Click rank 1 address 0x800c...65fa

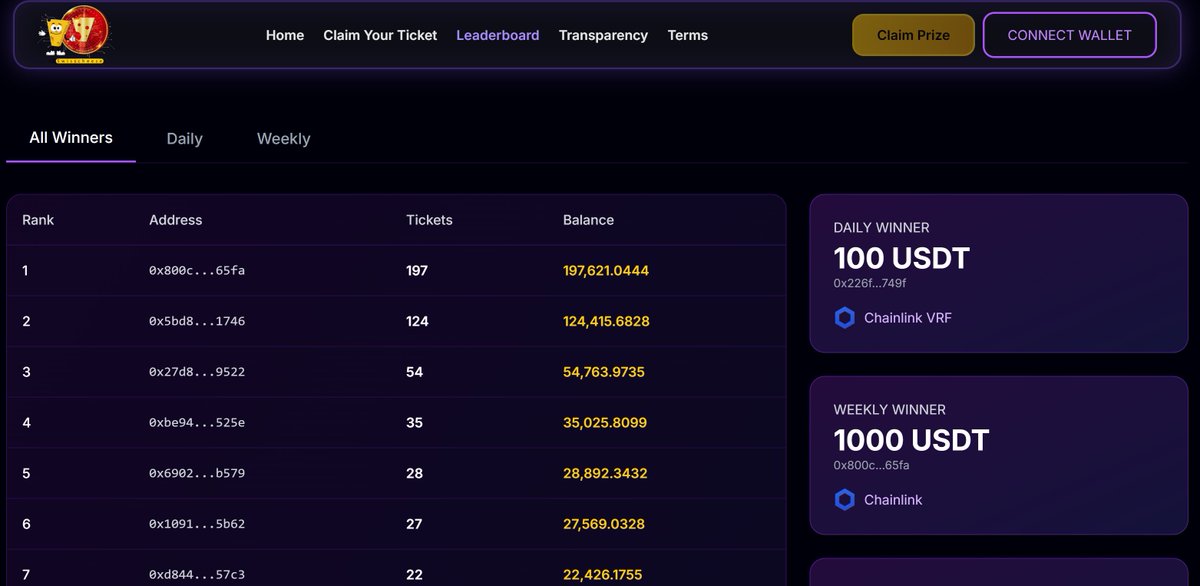click(197, 271)
